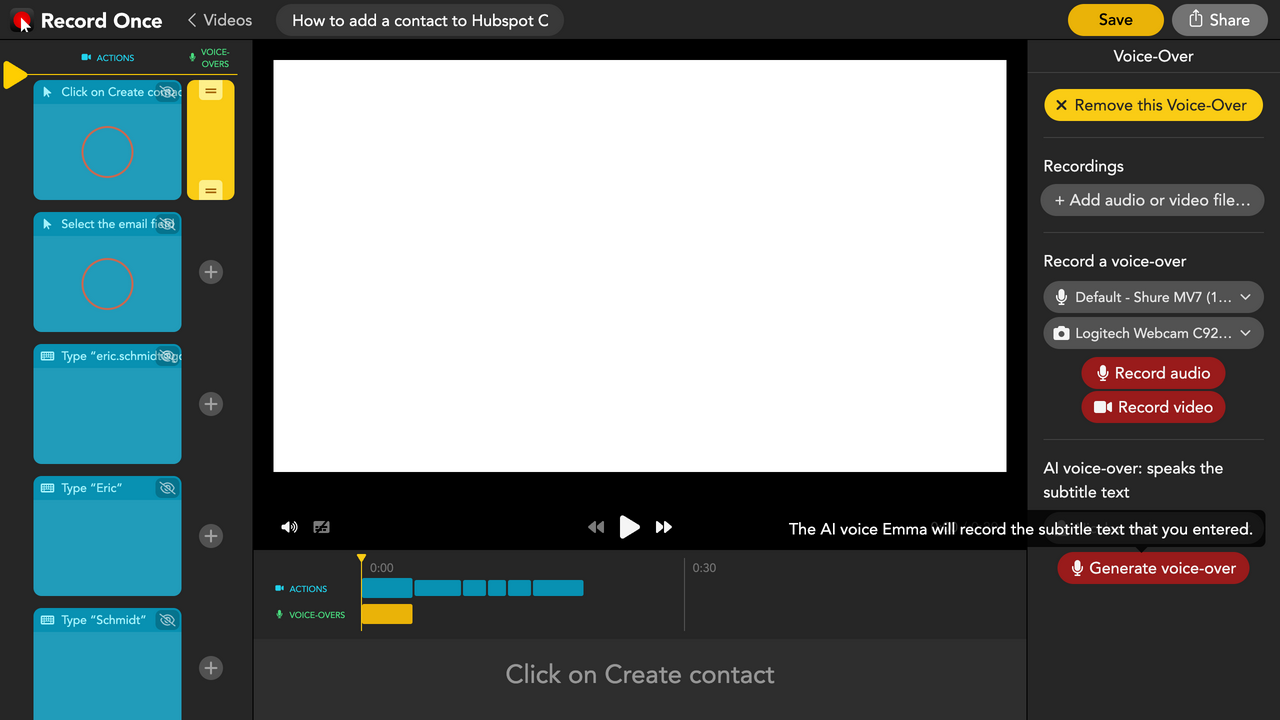Click the fast-forward playback icon
Image resolution: width=1280 pixels, height=720 pixels.
pos(664,527)
